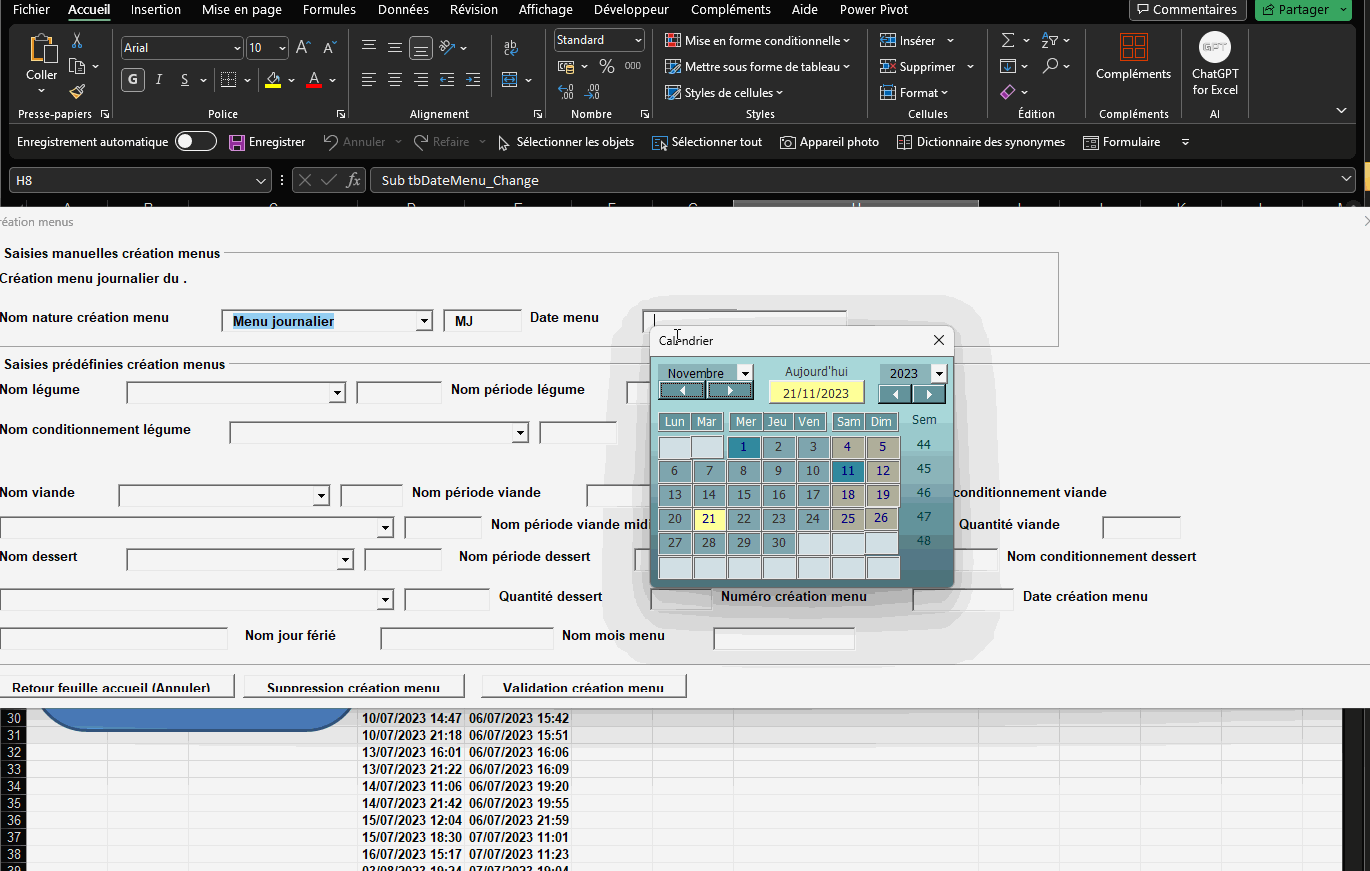Open the Insertion ribbon tab
The height and width of the screenshot is (871, 1370).
(156, 10)
